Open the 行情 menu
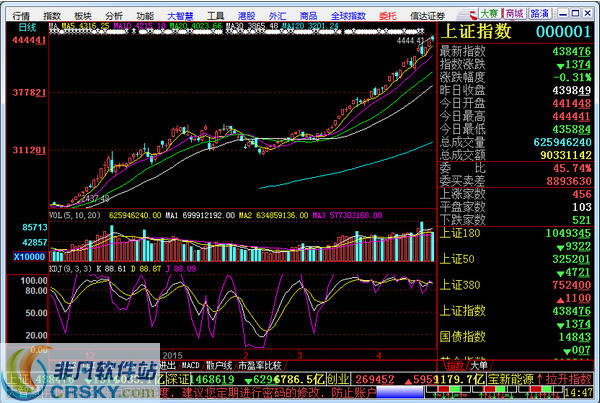Image resolution: width=600 pixels, height=403 pixels. coord(20,16)
